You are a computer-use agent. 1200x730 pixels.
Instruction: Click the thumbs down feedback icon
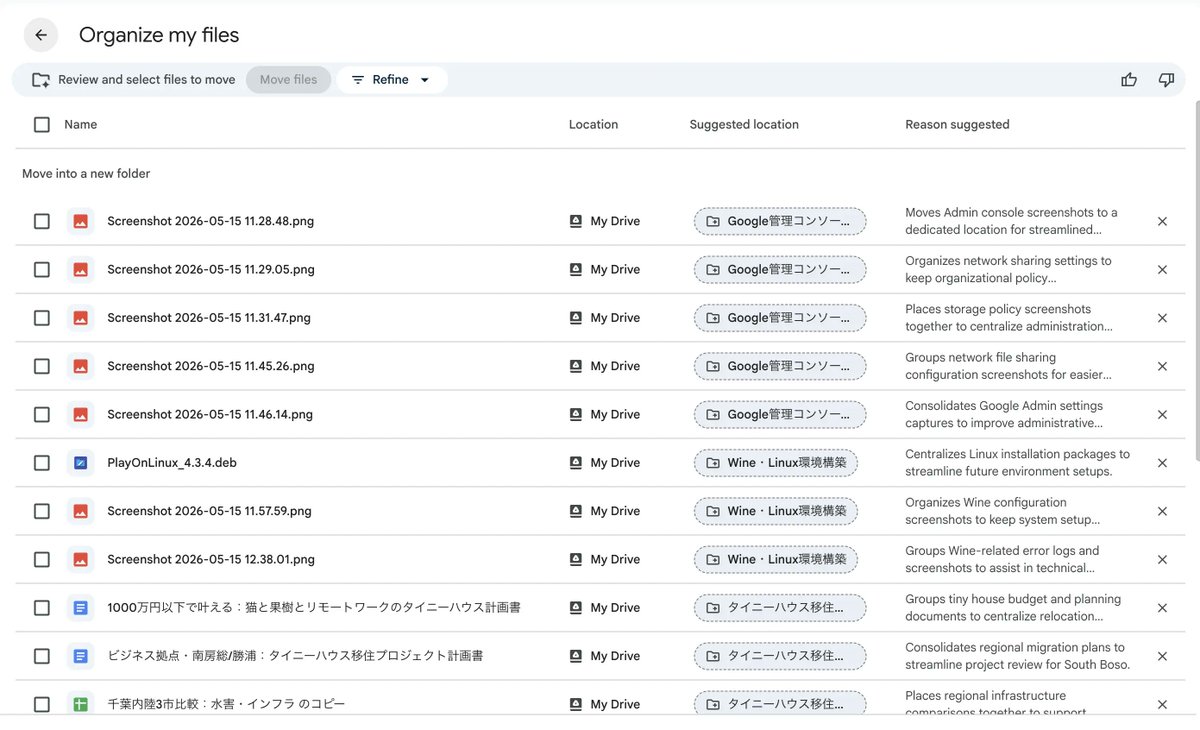coord(1166,80)
